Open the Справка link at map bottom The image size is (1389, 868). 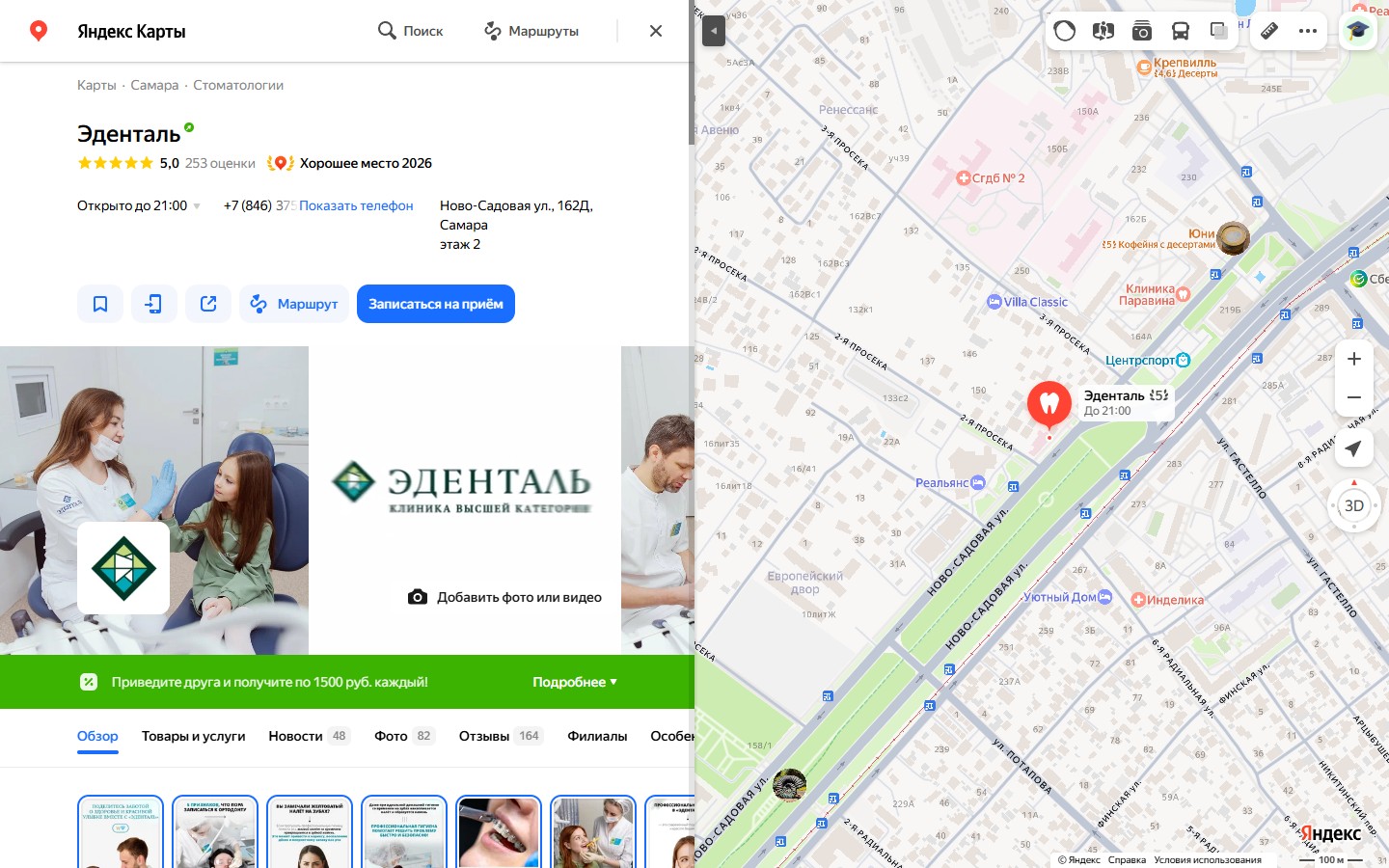[x=1127, y=859]
